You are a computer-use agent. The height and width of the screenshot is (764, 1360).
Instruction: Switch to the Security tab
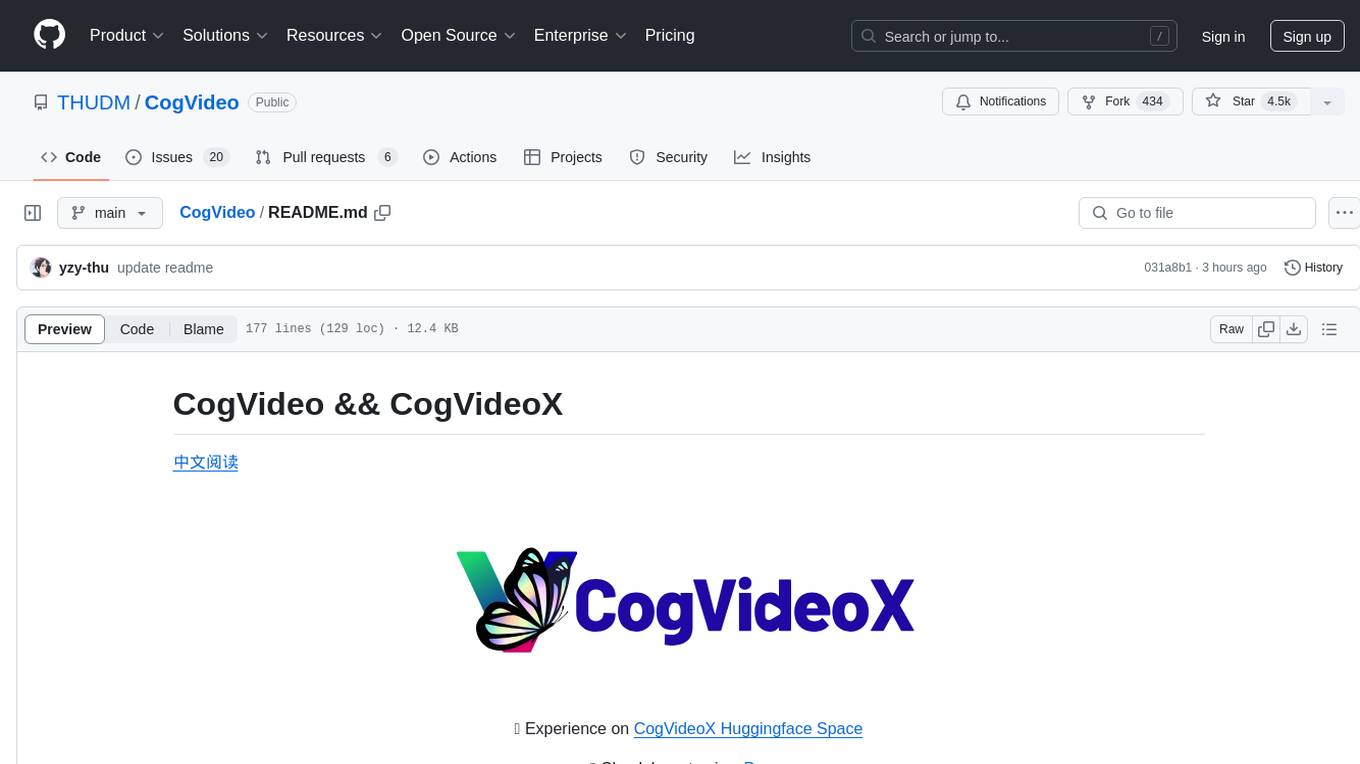coord(668,157)
